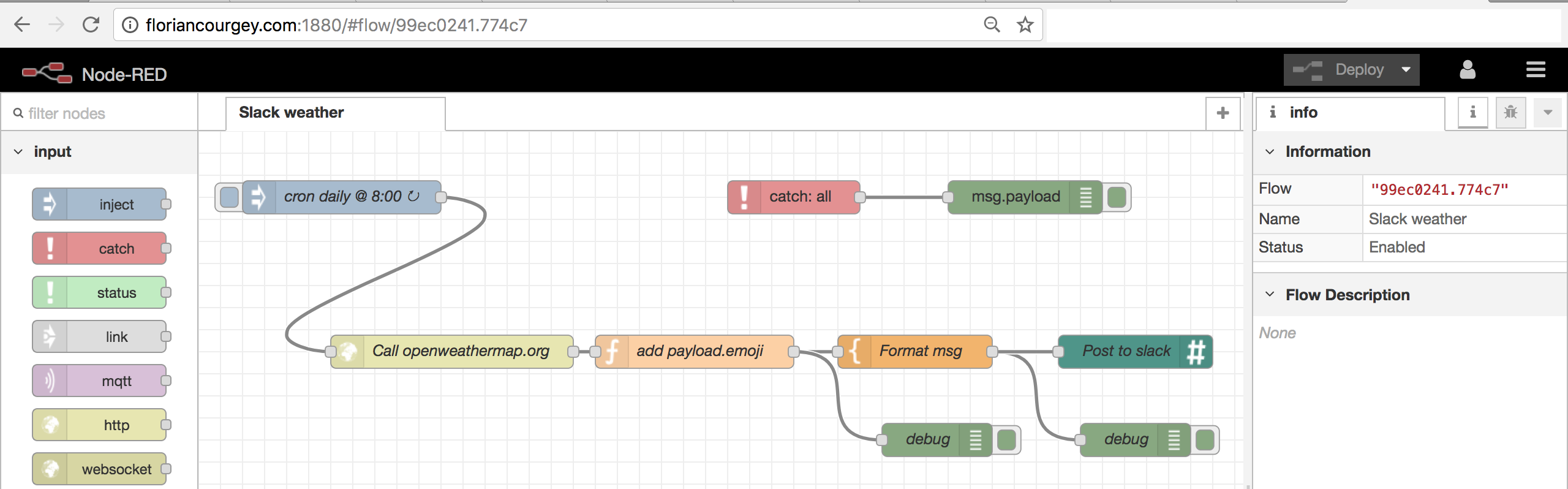This screenshot has height=489, width=1568.
Task: Select the Post to slack node
Action: point(1126,351)
